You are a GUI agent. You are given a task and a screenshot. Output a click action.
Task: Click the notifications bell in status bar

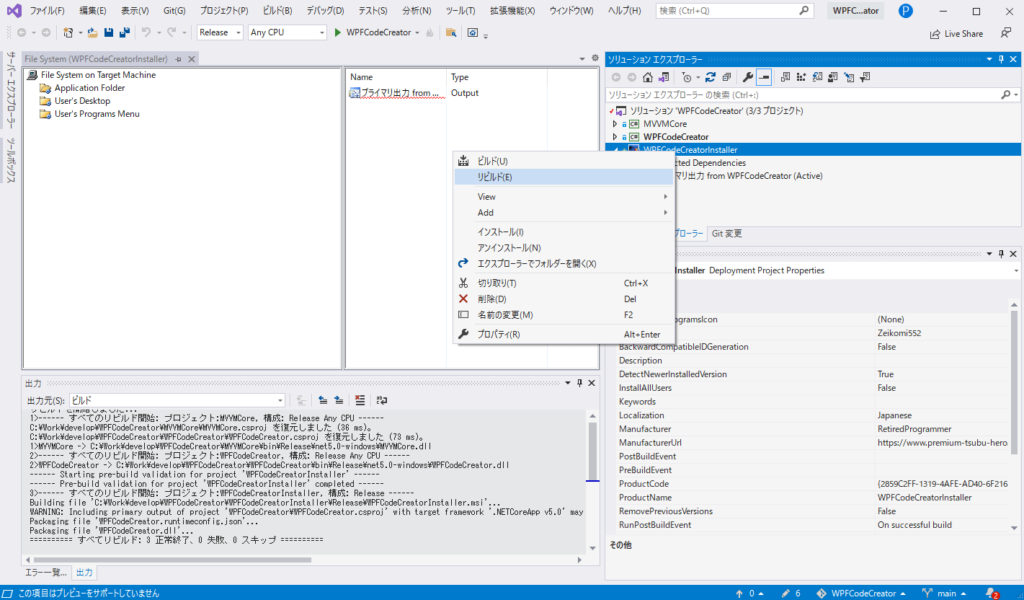click(993, 593)
